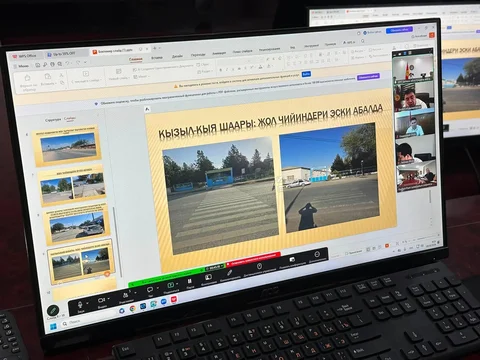
Task: Open Zoom annotate pencil tool
Action: 229,274
